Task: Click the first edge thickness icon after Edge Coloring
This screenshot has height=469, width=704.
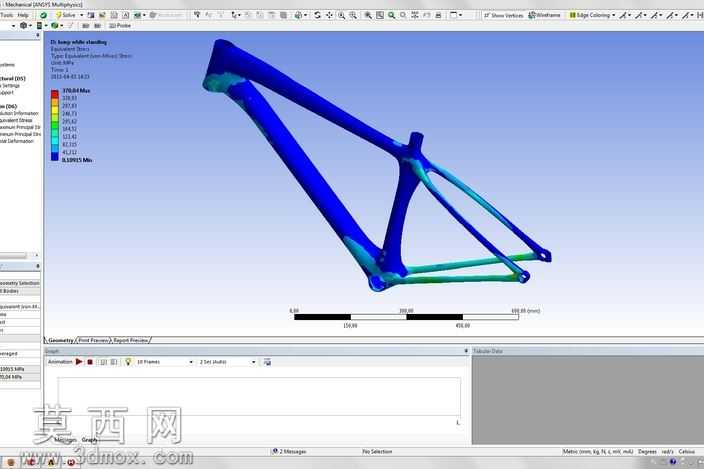Action: click(x=625, y=15)
